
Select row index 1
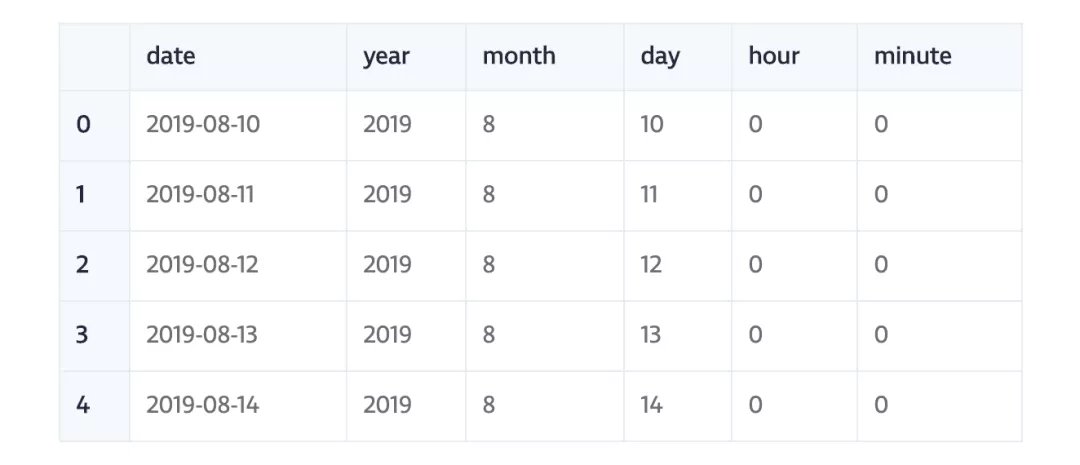[82, 195]
